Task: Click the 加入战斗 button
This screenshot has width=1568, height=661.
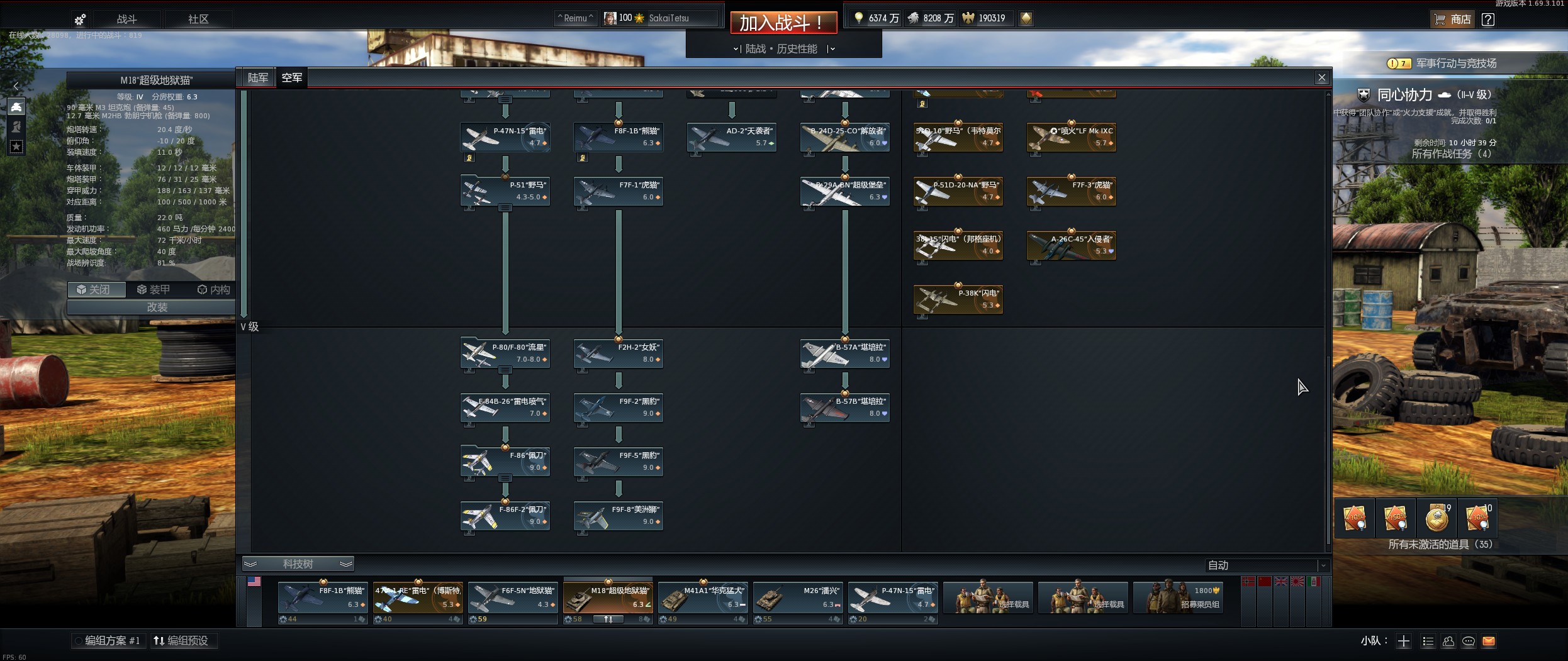Action: [783, 23]
